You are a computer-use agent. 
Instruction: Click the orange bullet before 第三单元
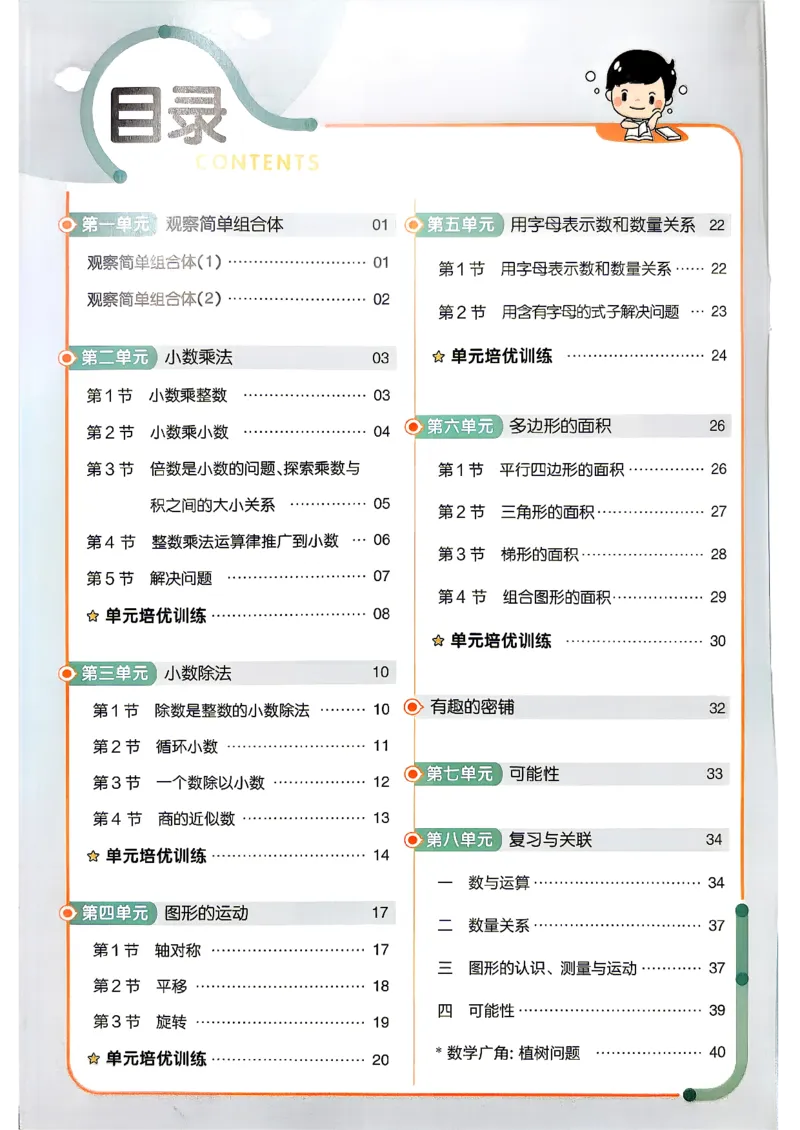coord(68,673)
